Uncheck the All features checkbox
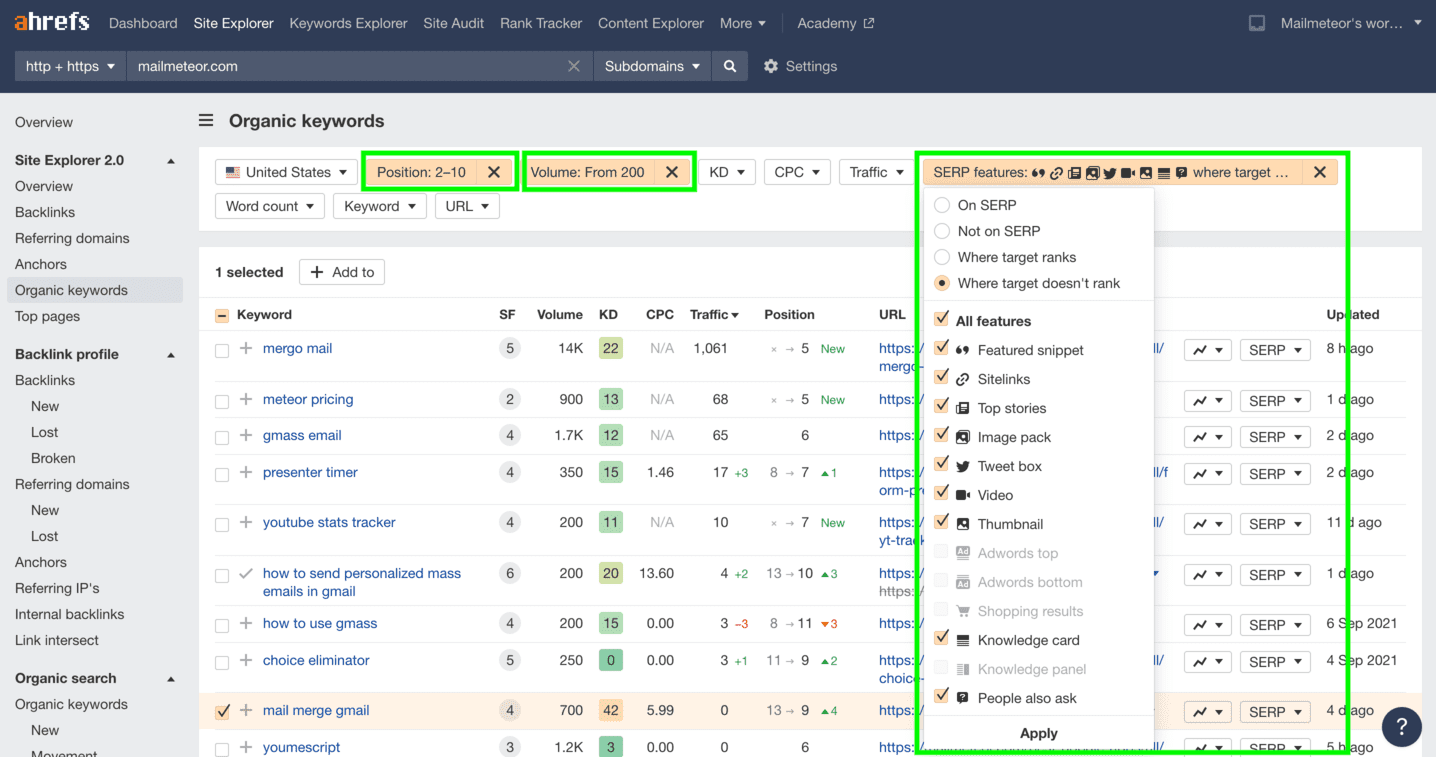Screen dimensions: 1436x757 coord(941,319)
